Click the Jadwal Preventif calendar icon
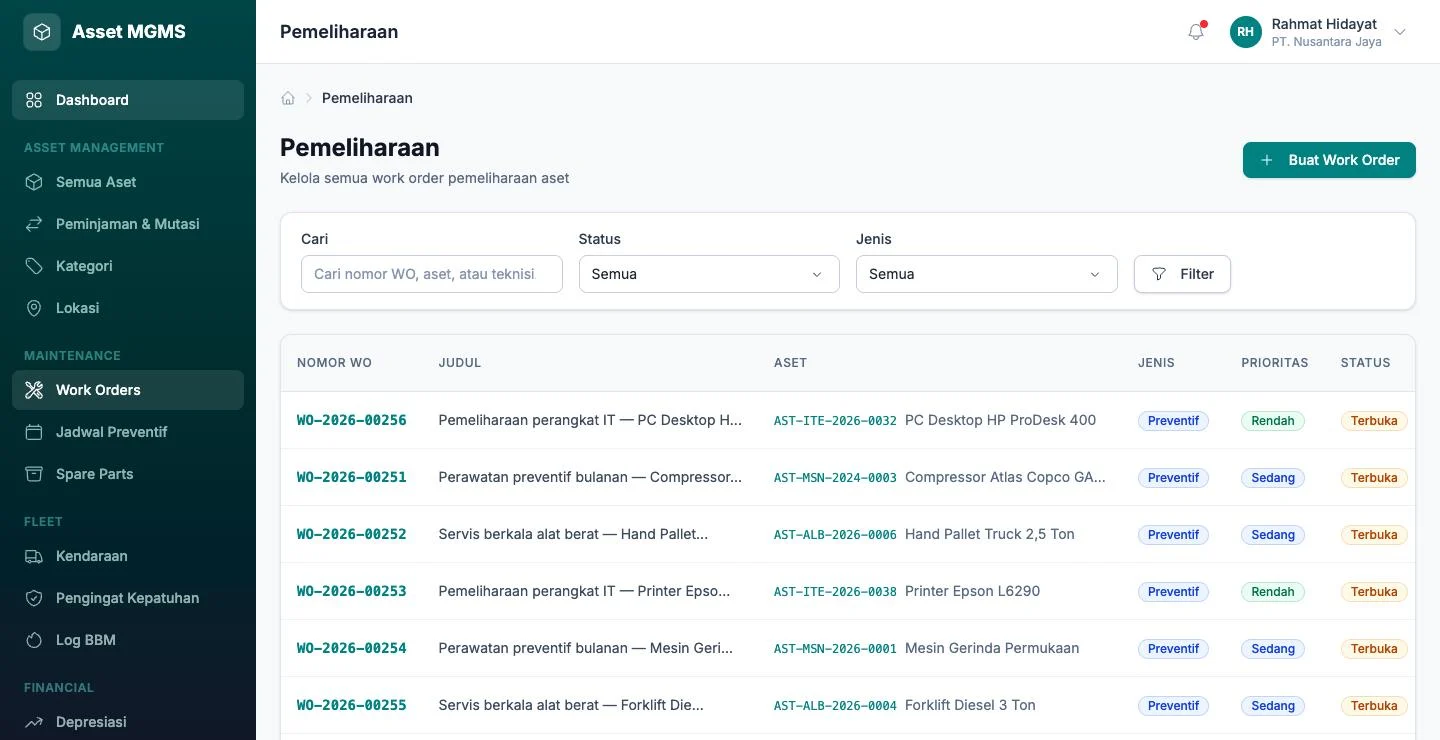 [x=34, y=432]
